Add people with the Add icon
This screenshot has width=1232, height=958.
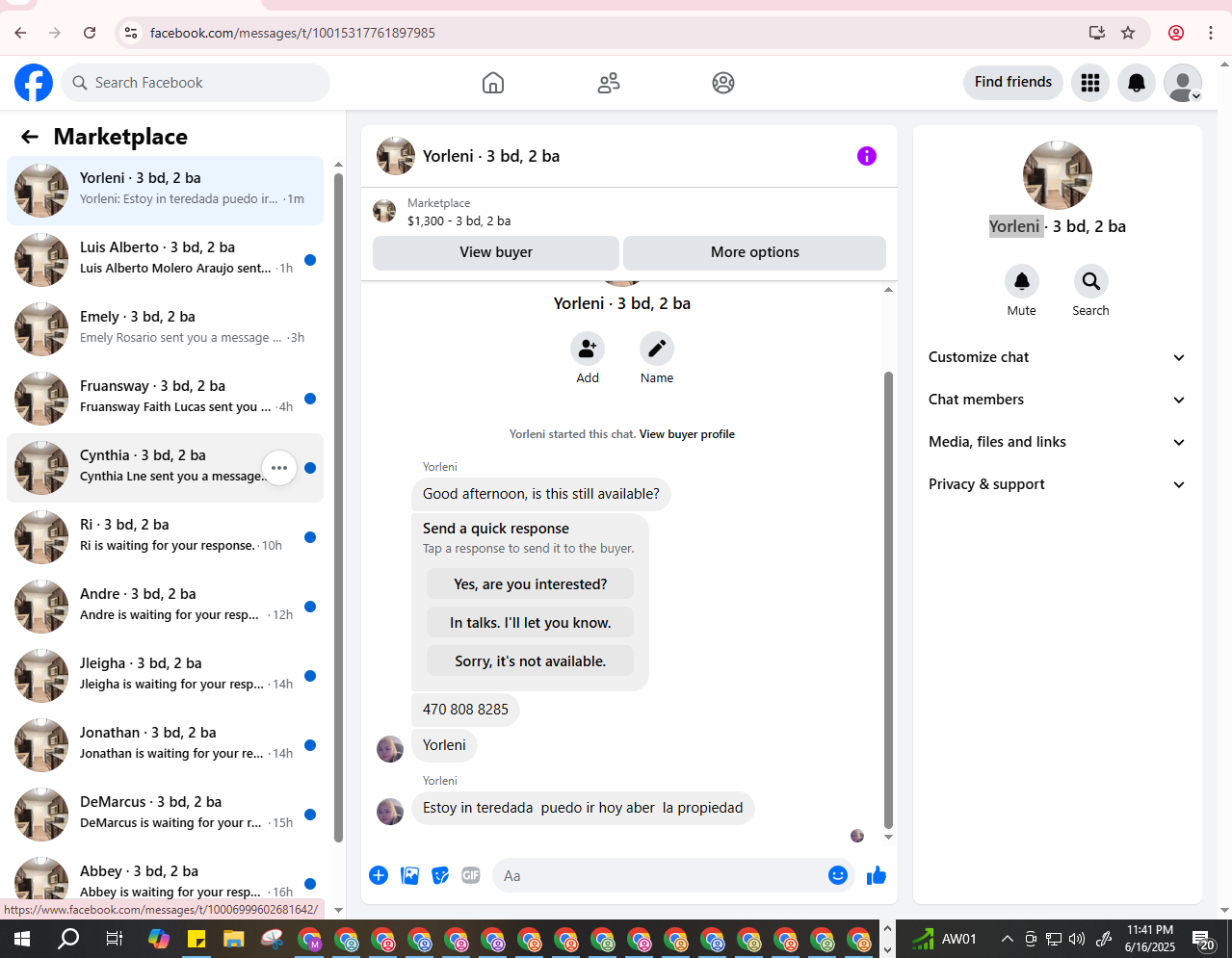pyautogui.click(x=588, y=349)
